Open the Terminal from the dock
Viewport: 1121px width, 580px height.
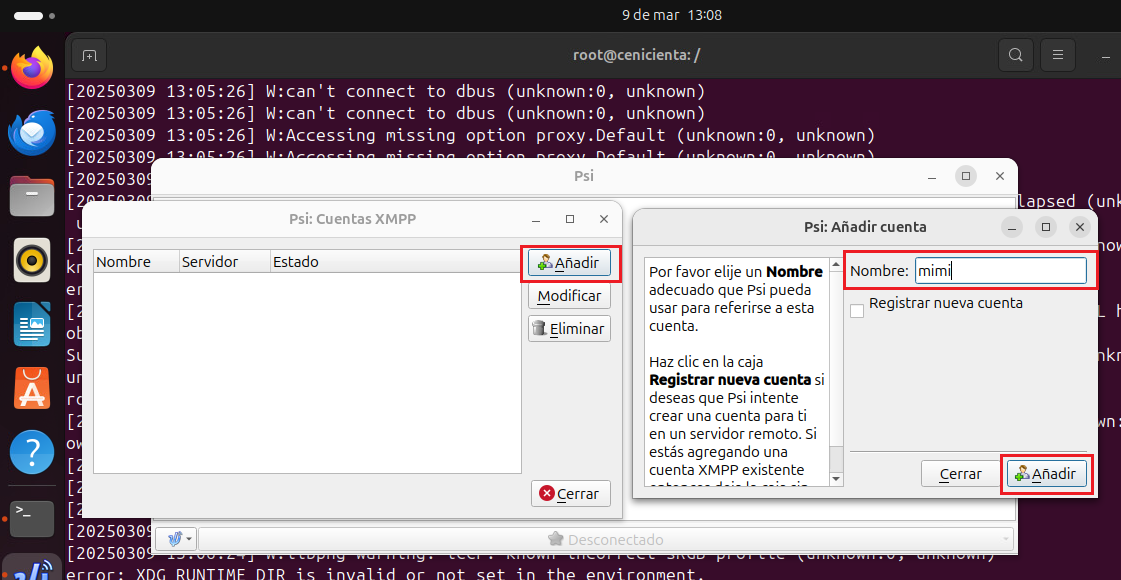31,518
